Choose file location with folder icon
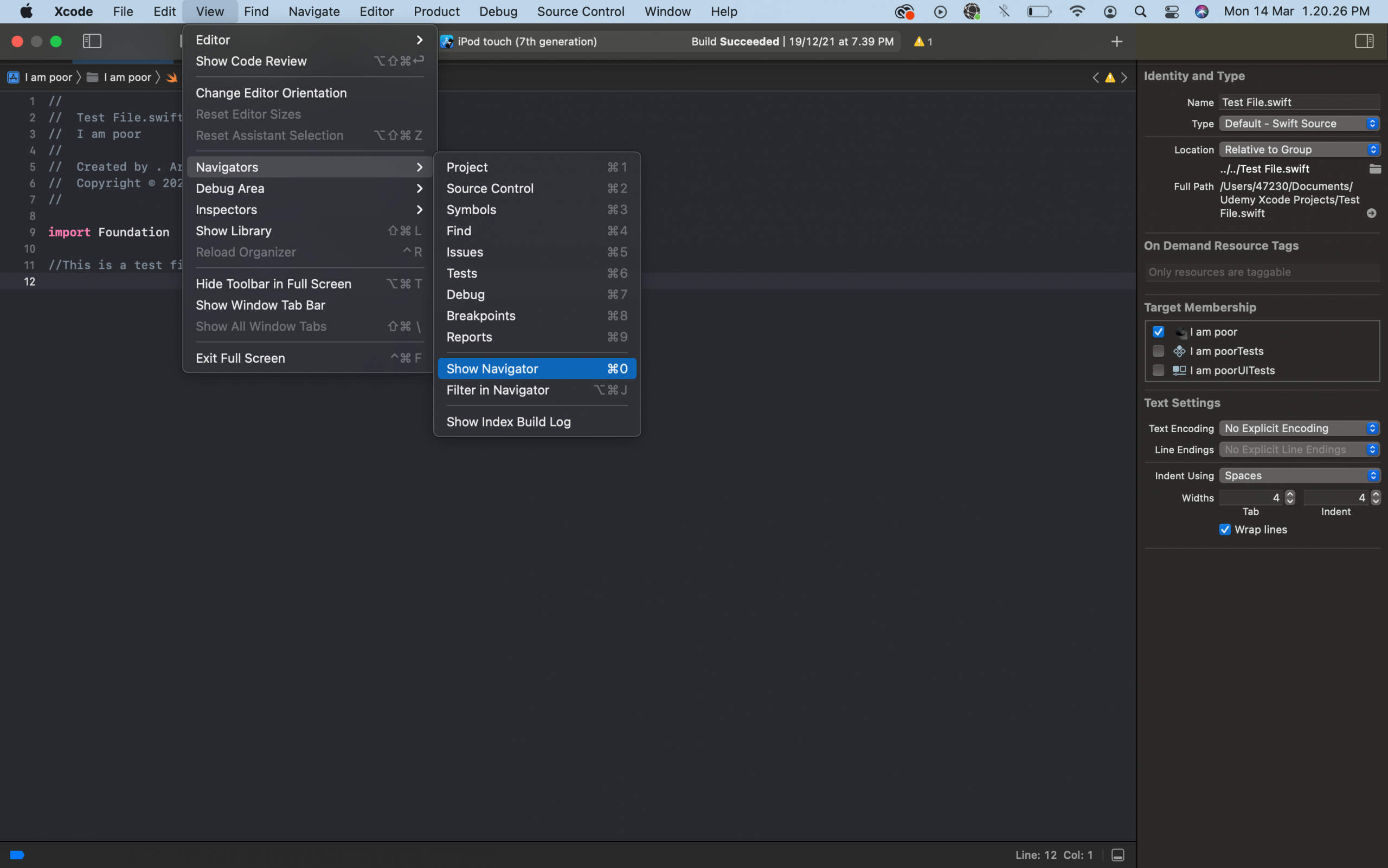 (x=1375, y=169)
